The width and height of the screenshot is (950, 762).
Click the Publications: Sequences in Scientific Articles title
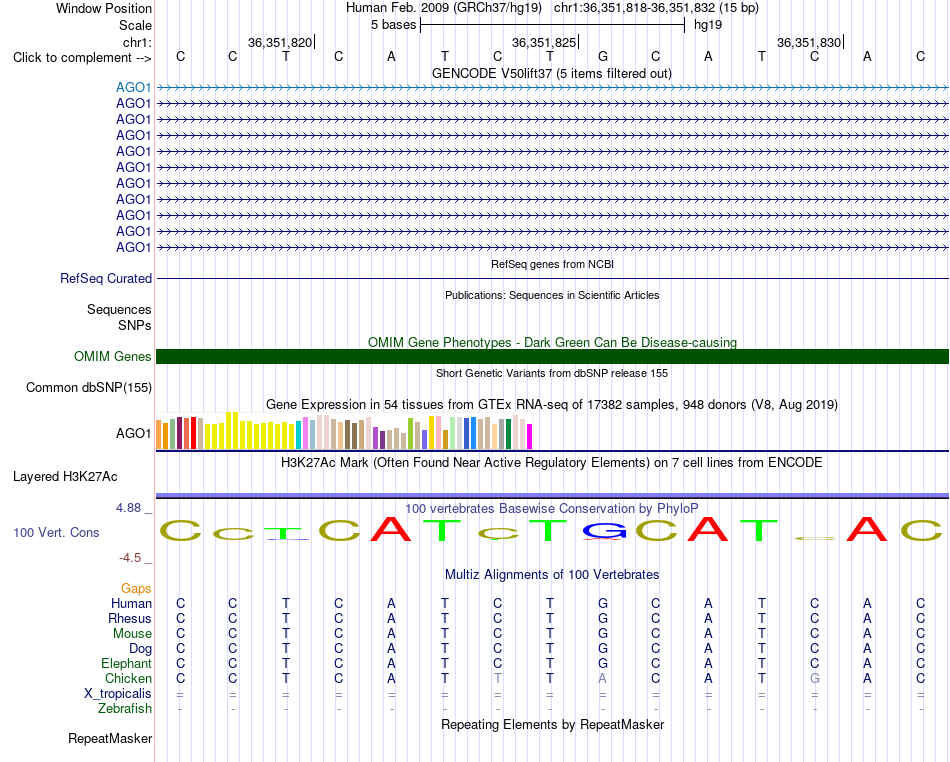point(552,296)
